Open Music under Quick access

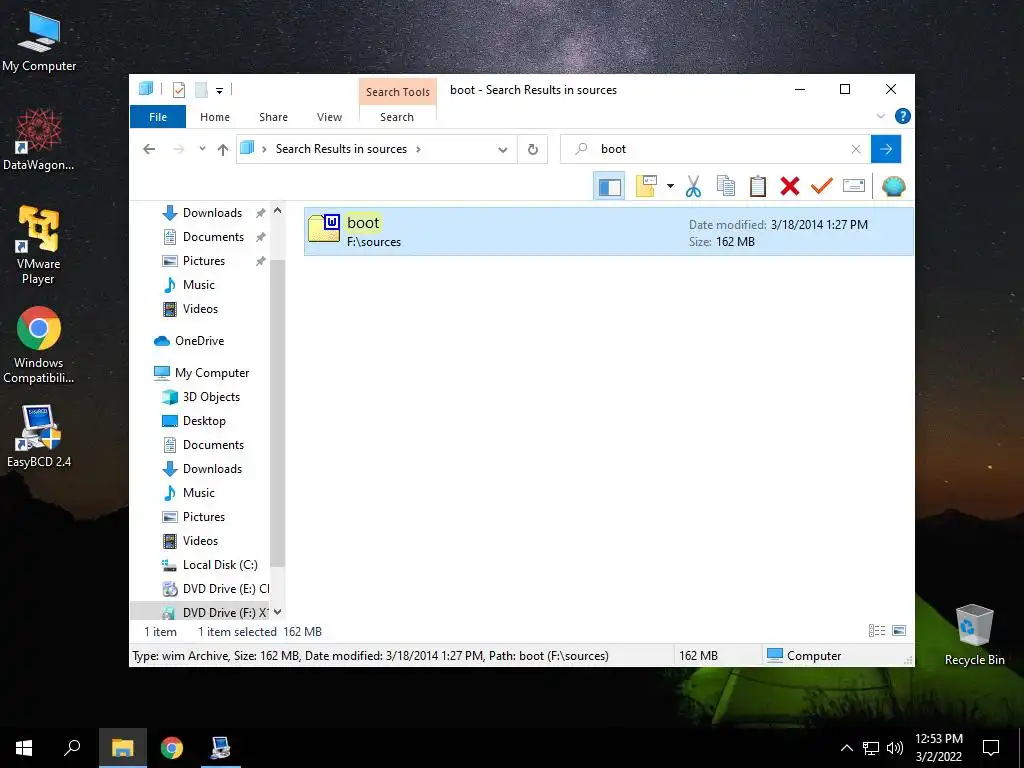(199, 285)
